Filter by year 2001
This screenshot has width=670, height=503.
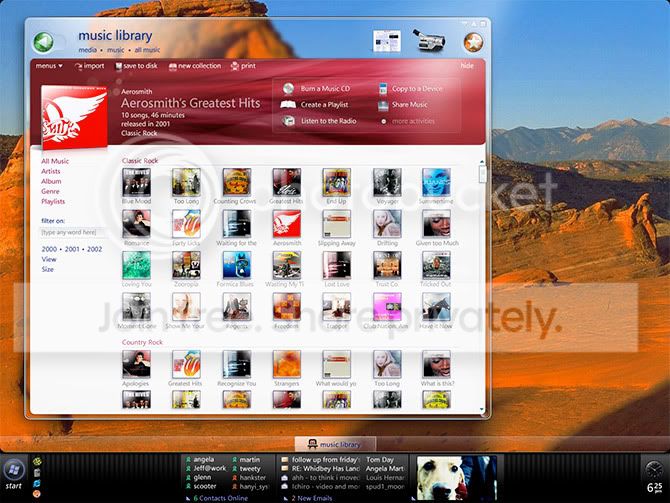(x=72, y=249)
